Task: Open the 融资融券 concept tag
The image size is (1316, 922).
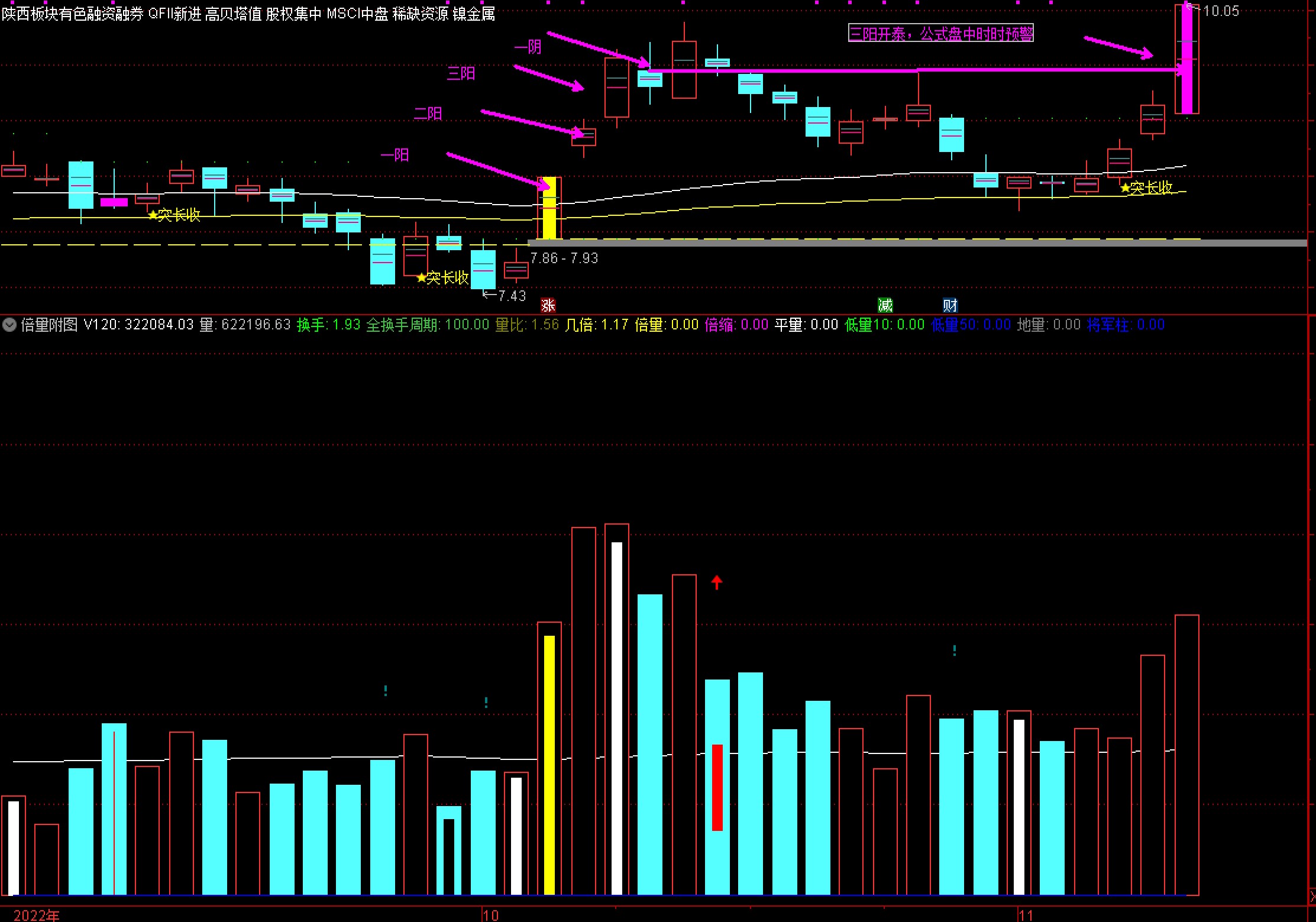Action: (115, 14)
